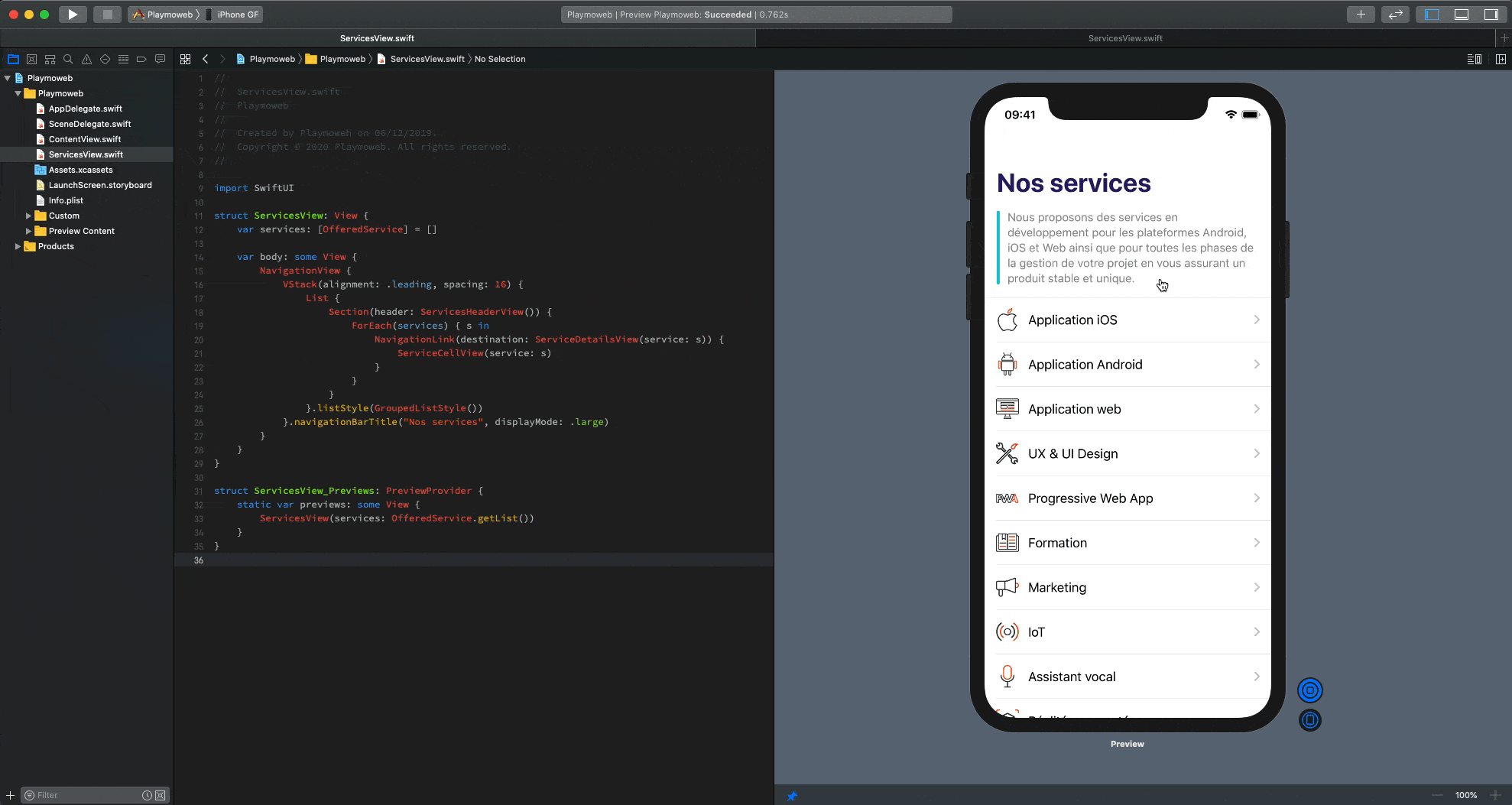
Task: Expand the Custom folder
Action: click(x=29, y=216)
